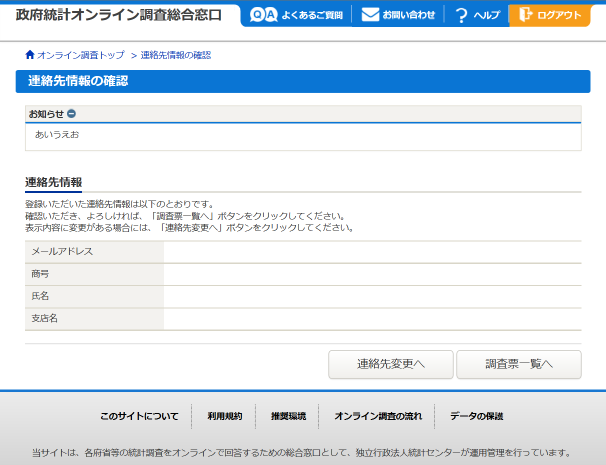
Task: Click the 支店名 row label
Action: coord(44,319)
